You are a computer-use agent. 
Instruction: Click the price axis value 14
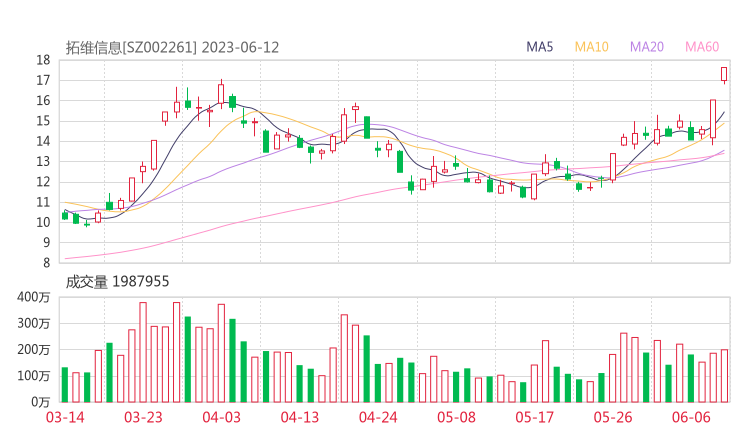click(x=43, y=141)
